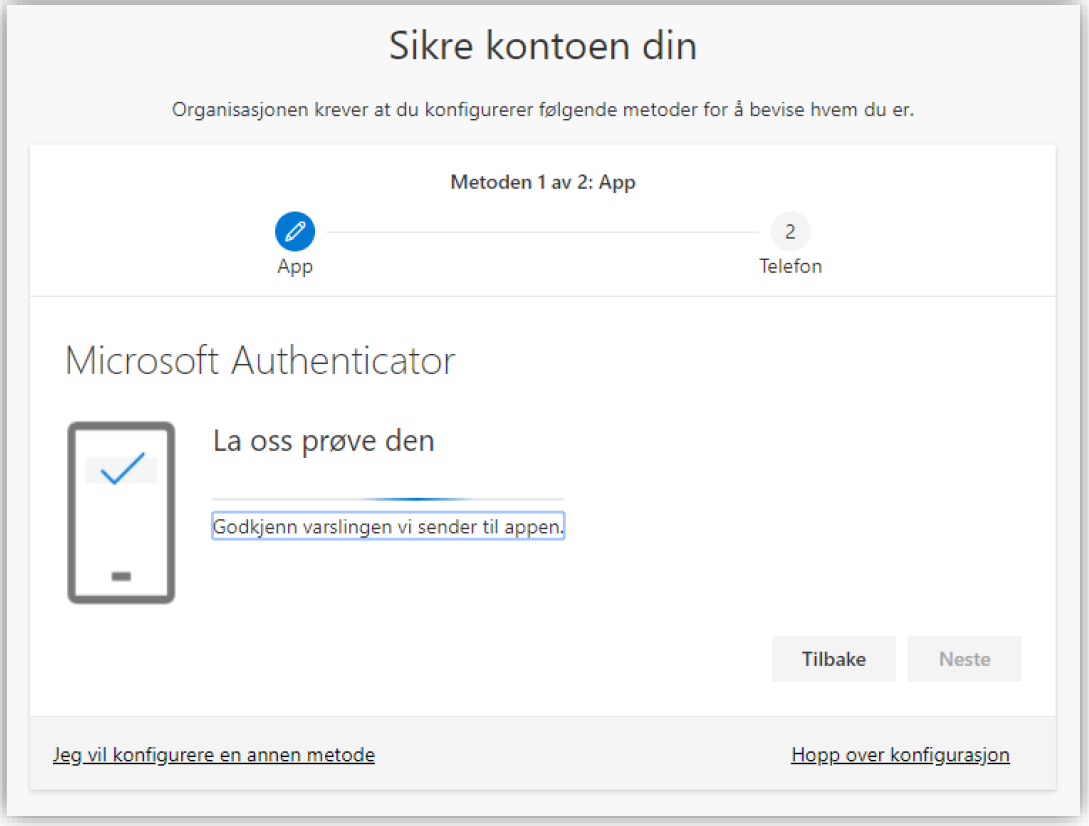Click the phone with checkmark illustration
Screen dimensions: 1089x826
tap(121, 513)
